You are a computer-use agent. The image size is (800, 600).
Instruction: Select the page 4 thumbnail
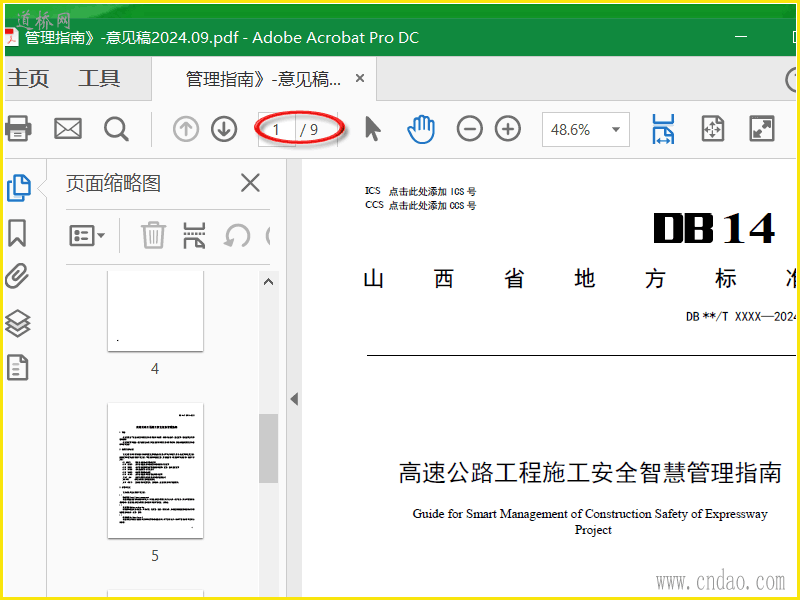click(x=155, y=311)
